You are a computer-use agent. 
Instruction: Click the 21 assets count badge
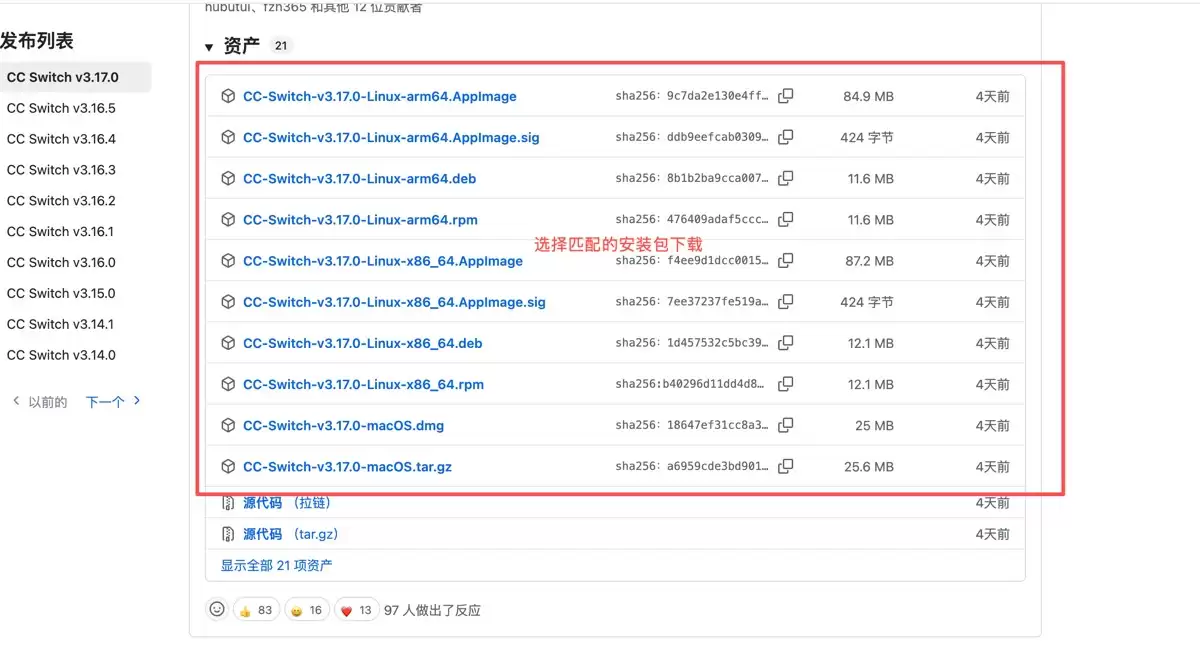281,46
